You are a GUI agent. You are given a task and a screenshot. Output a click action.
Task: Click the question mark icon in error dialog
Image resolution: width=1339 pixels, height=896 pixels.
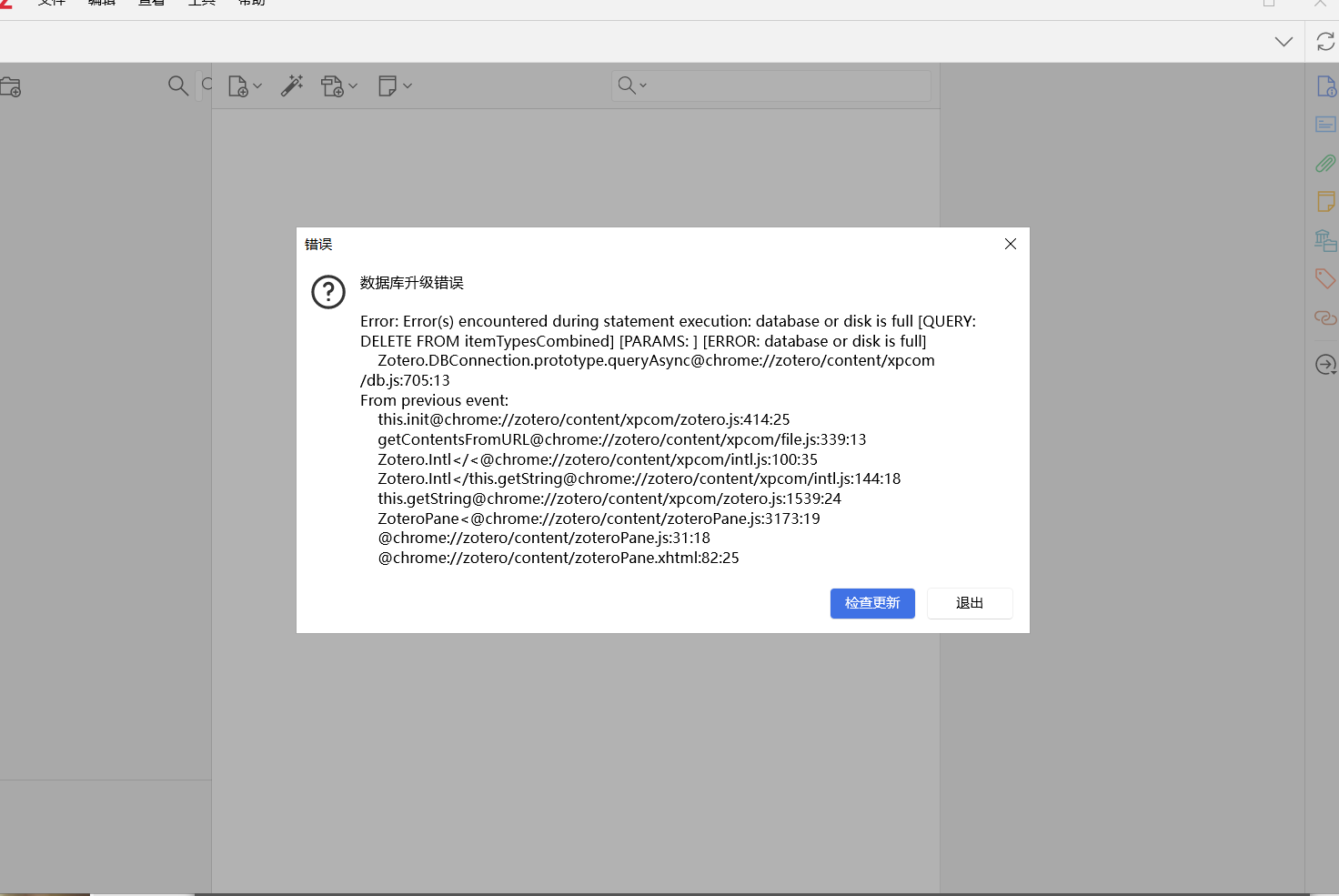point(328,292)
